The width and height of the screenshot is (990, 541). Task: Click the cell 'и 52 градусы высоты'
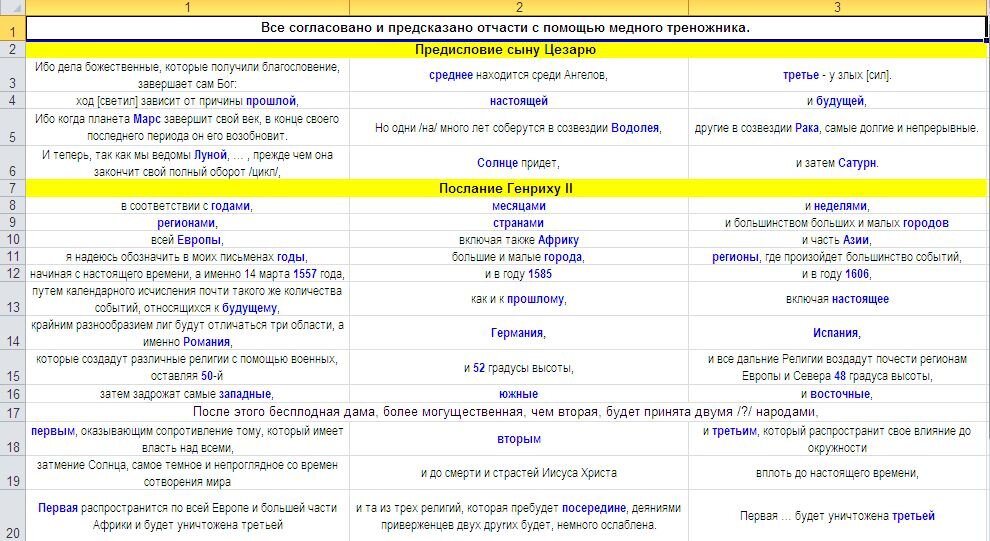pyautogui.click(x=519, y=367)
